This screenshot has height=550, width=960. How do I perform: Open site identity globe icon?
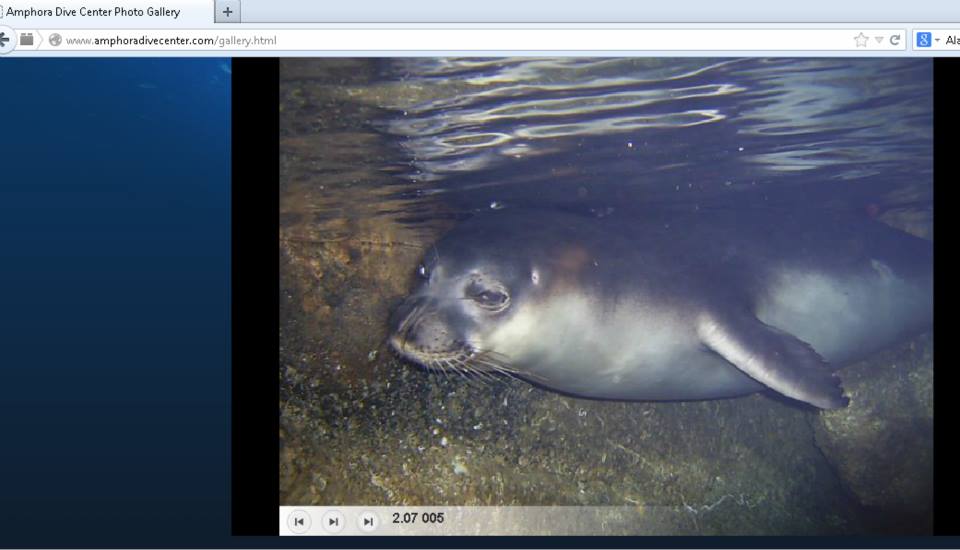tap(55, 40)
